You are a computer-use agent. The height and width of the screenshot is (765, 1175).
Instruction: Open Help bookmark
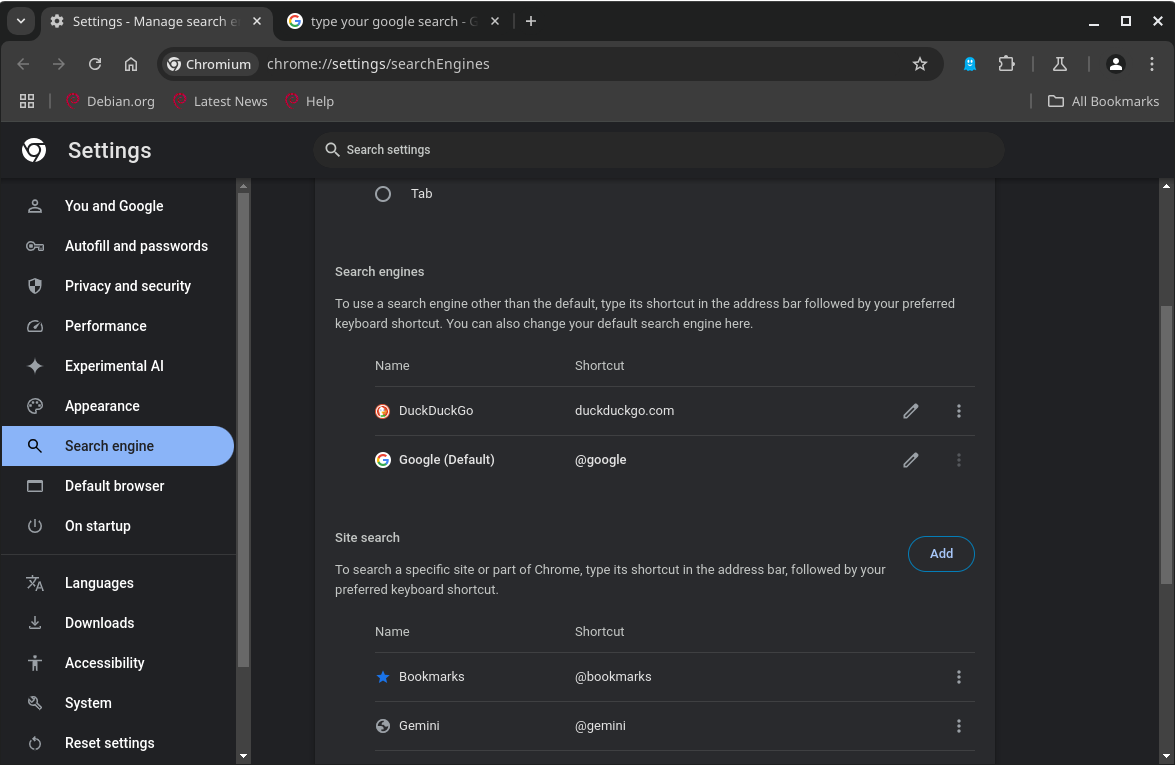click(x=309, y=101)
